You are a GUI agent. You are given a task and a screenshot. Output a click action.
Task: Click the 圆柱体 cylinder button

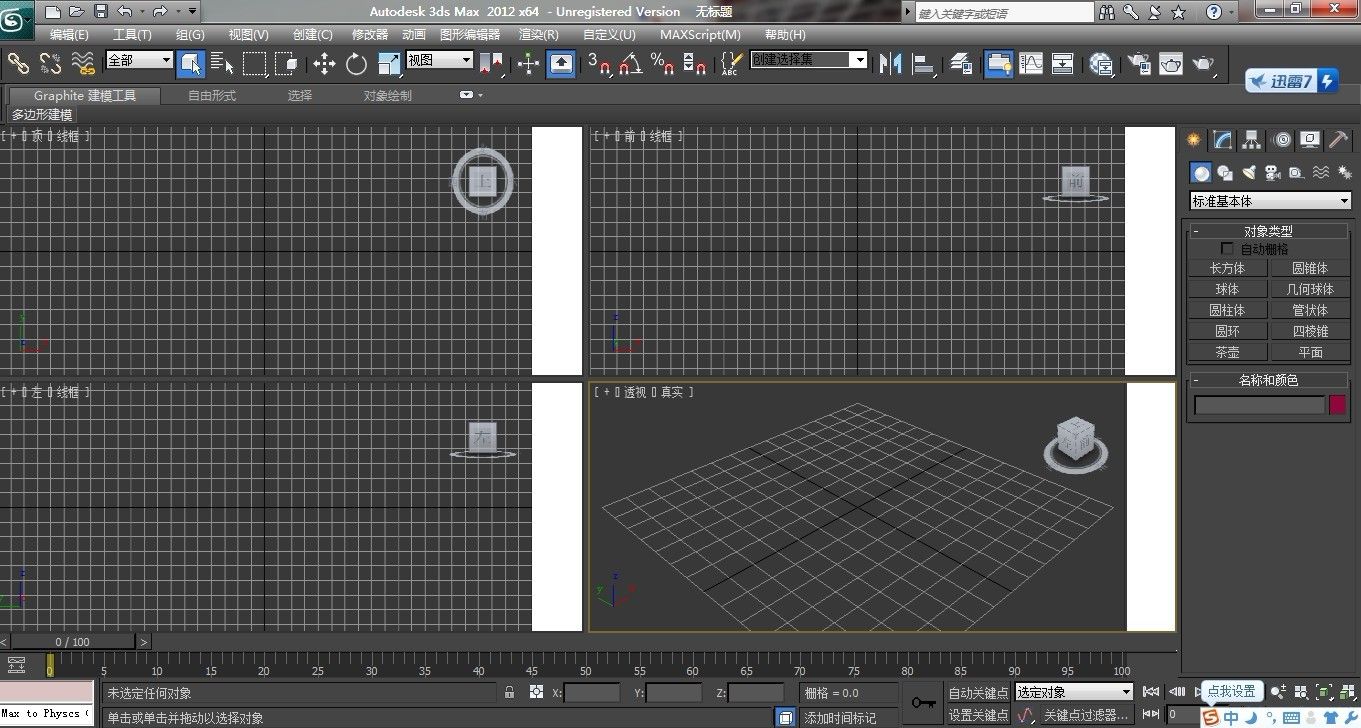click(1227, 310)
